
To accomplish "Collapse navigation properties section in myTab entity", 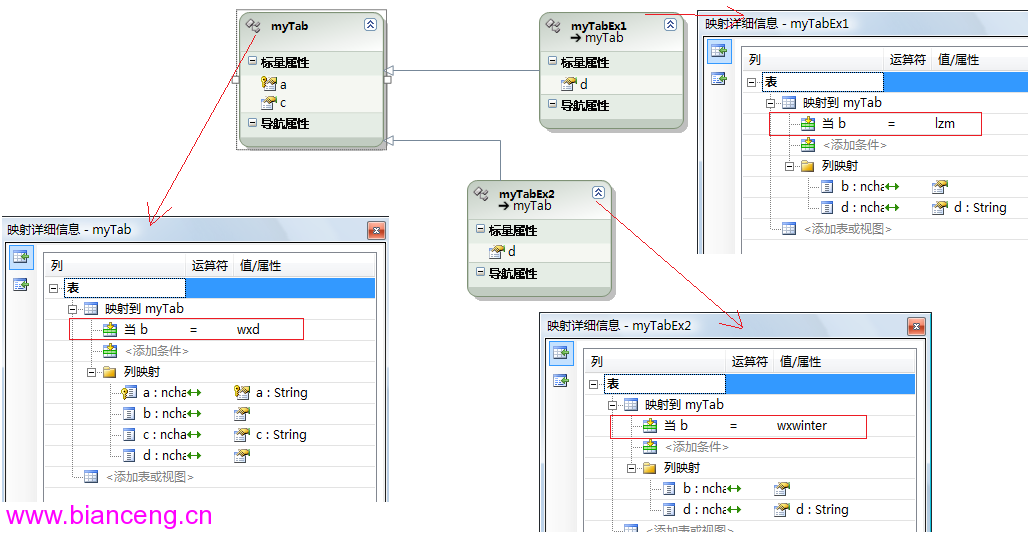I will tap(252, 123).
